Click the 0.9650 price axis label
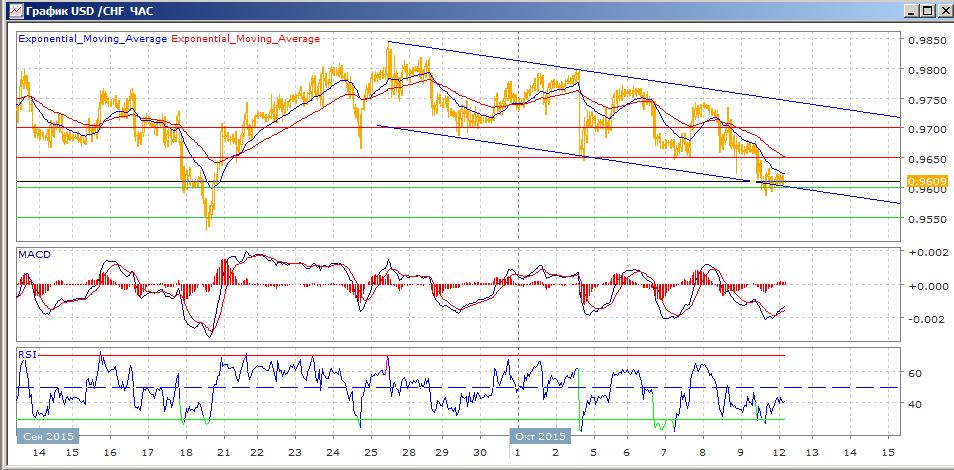This screenshot has width=954, height=470. pos(927,159)
